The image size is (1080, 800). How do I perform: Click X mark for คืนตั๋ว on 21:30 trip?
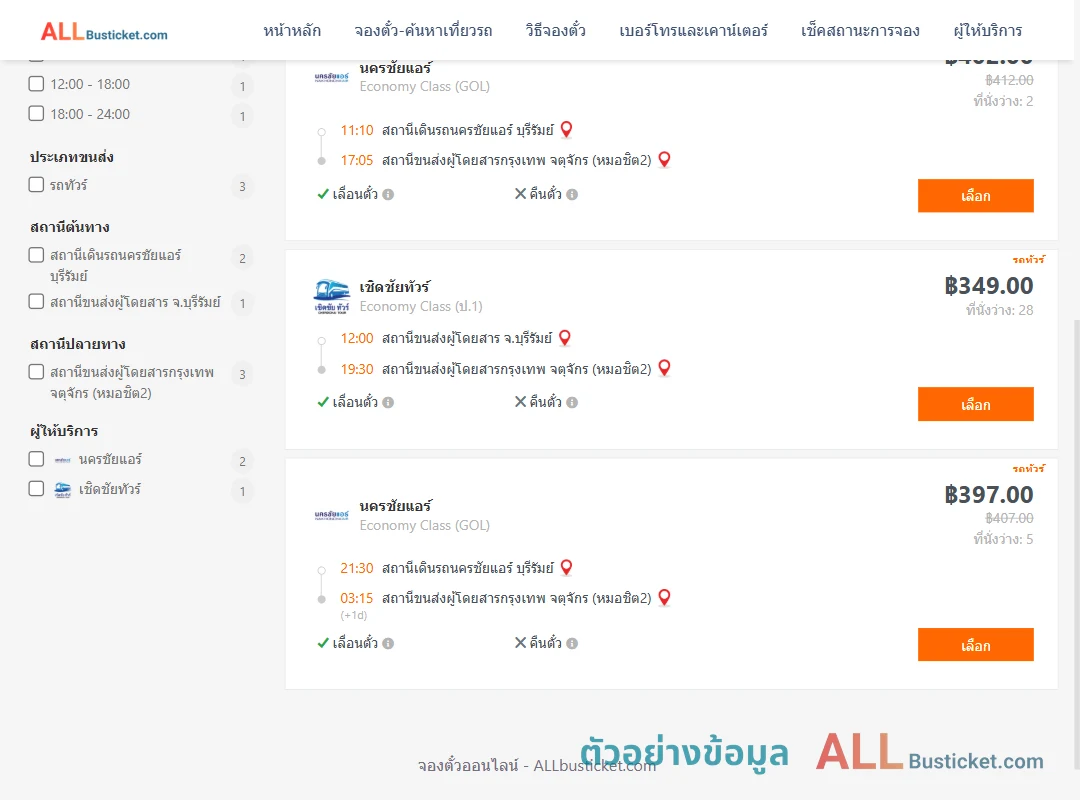[x=520, y=643]
